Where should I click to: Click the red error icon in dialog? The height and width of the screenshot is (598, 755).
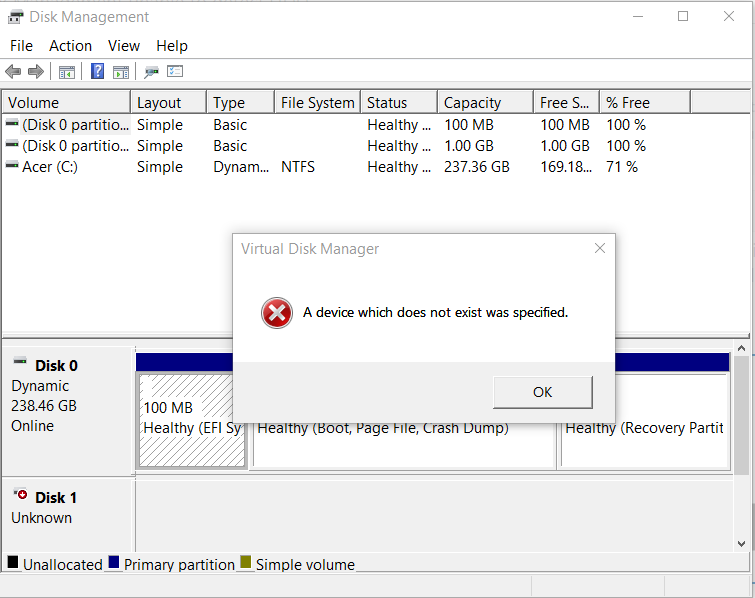coord(277,313)
